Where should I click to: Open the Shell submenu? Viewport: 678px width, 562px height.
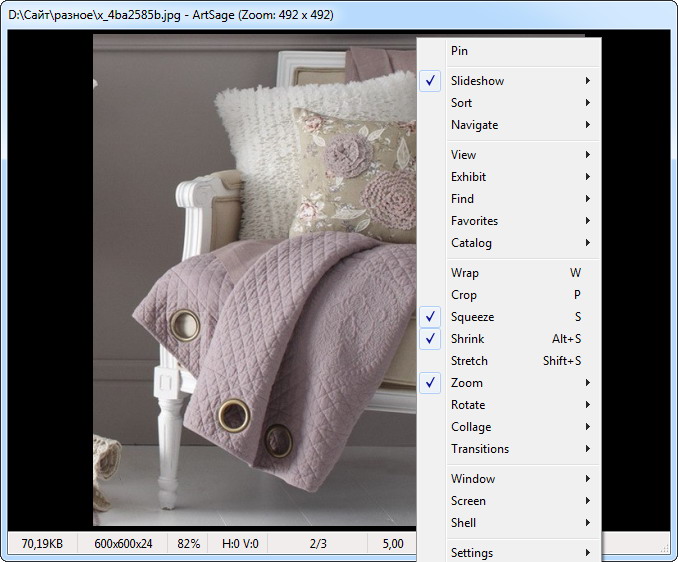pos(509,523)
